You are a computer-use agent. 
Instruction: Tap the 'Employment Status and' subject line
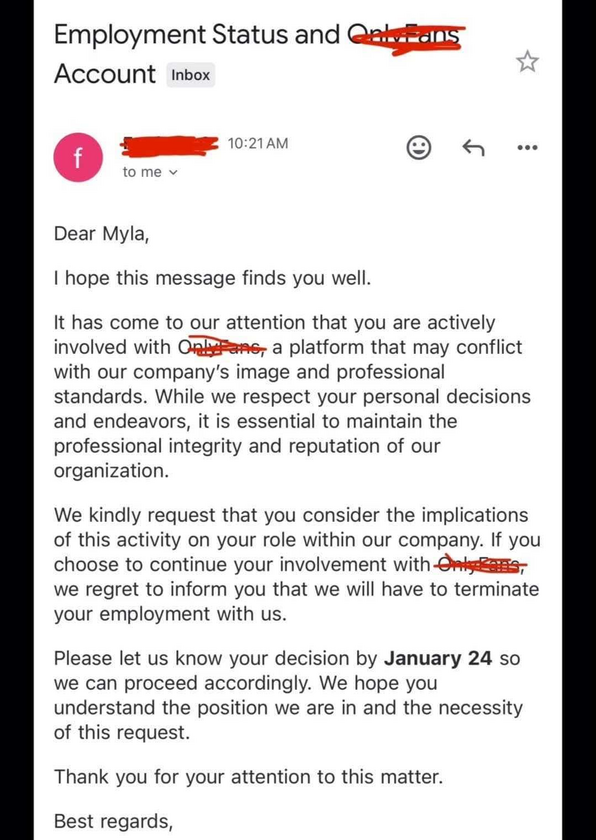(197, 35)
